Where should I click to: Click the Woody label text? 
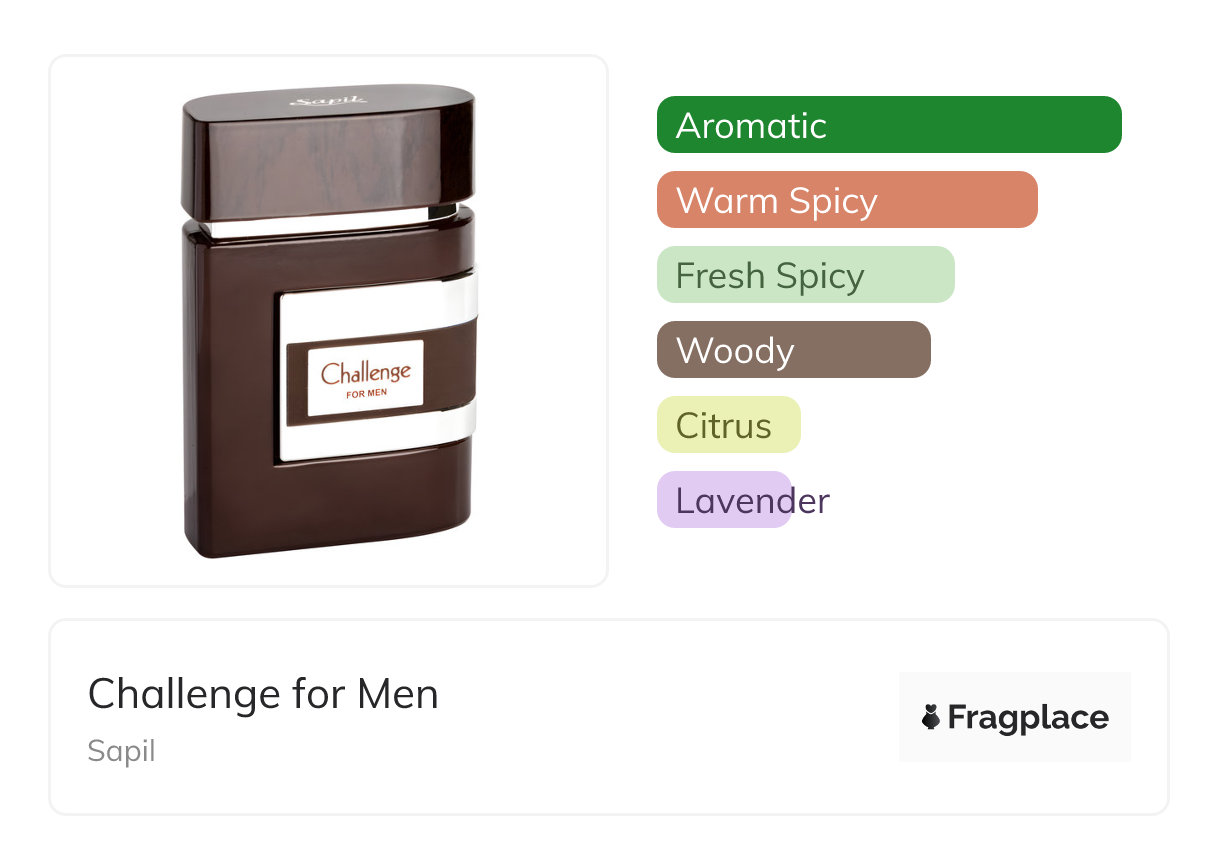[x=735, y=350]
